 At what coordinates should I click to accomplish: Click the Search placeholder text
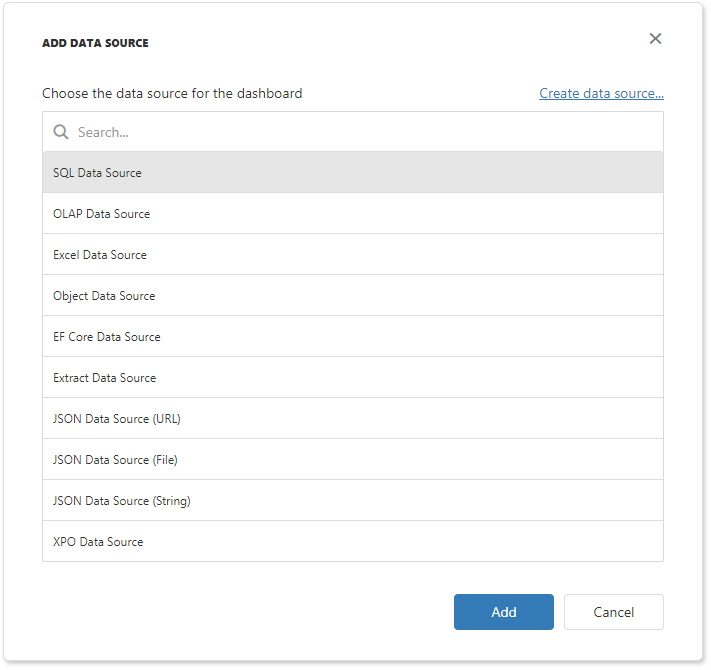point(103,132)
